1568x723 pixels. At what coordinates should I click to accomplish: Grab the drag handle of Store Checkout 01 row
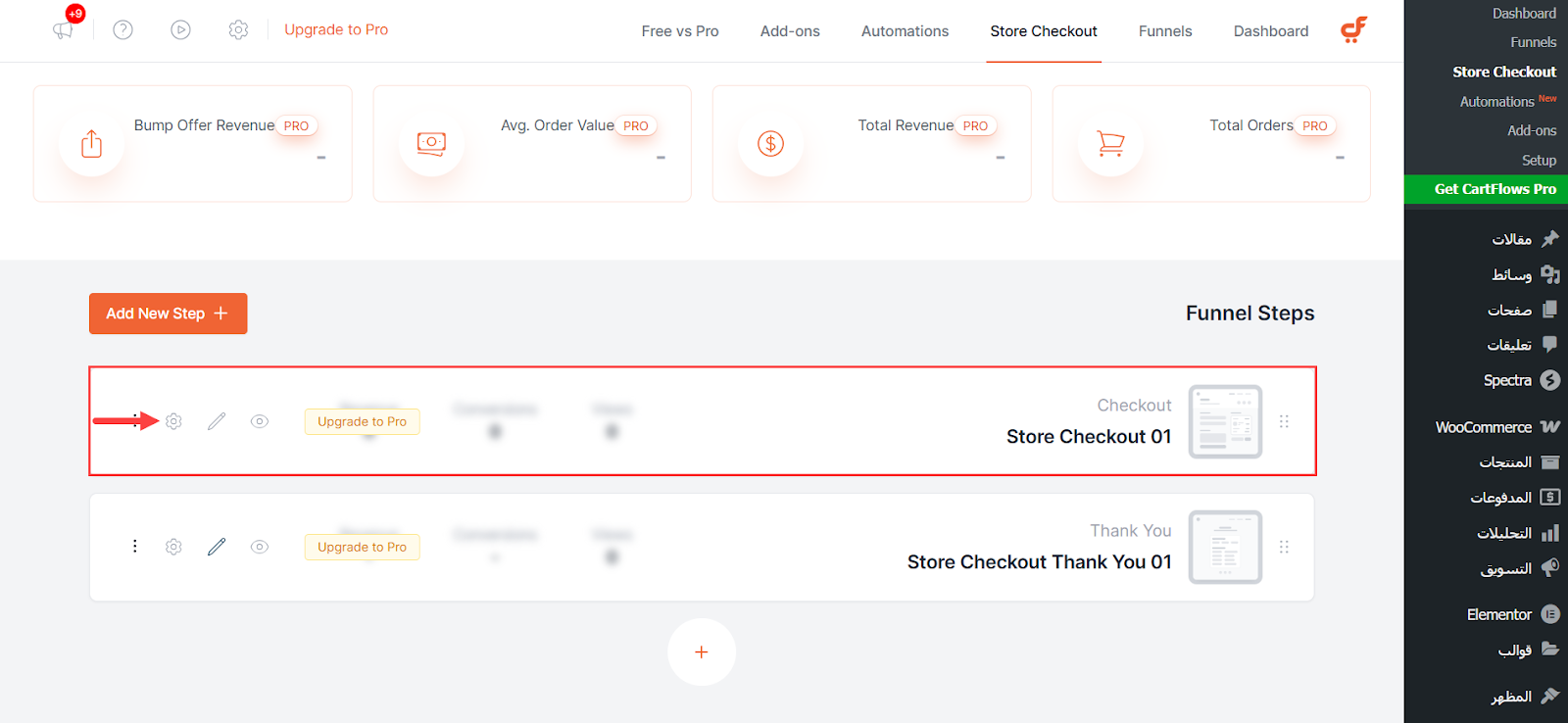coord(1284,421)
